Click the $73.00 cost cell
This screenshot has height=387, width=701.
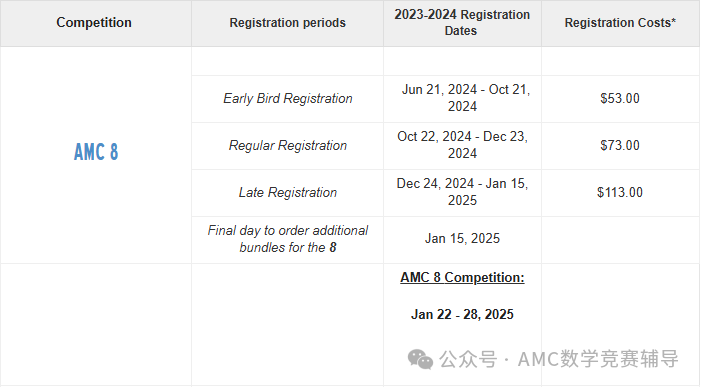click(620, 145)
